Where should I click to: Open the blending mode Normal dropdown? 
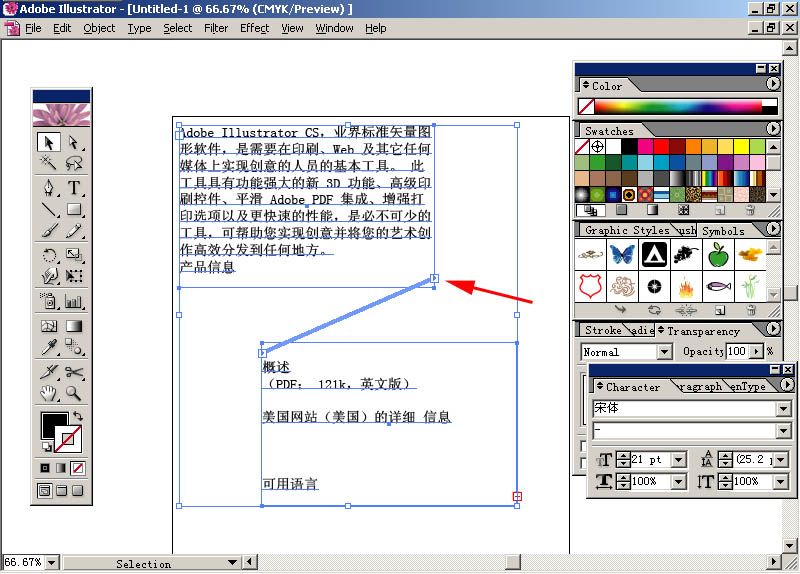point(664,352)
